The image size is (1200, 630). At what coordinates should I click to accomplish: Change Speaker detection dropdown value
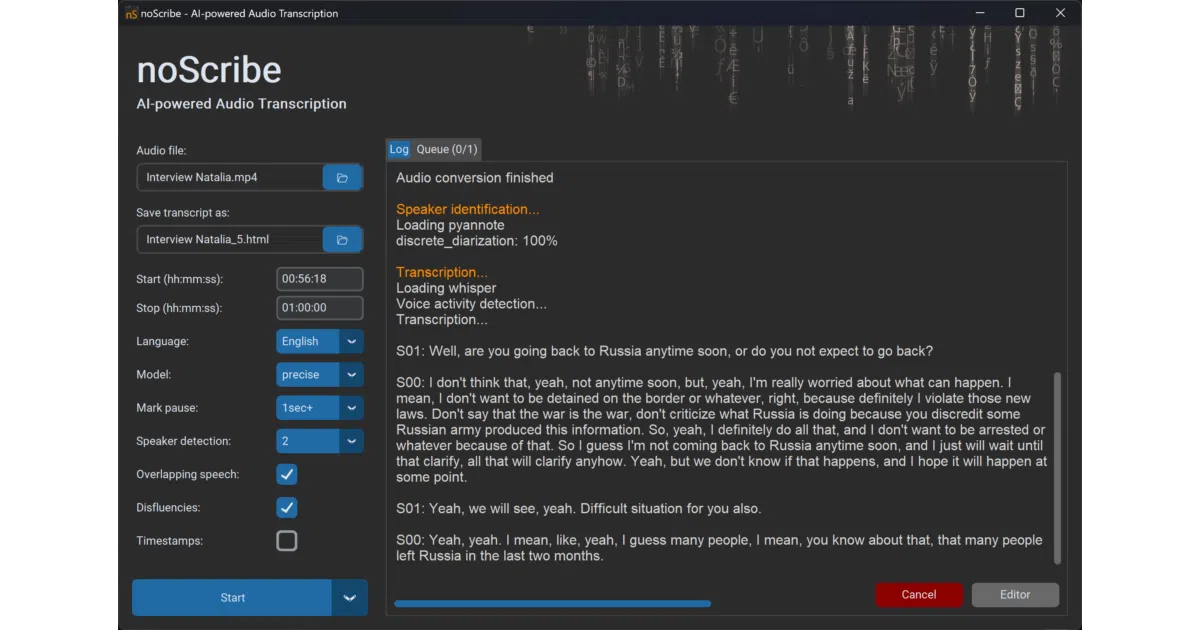(x=320, y=441)
